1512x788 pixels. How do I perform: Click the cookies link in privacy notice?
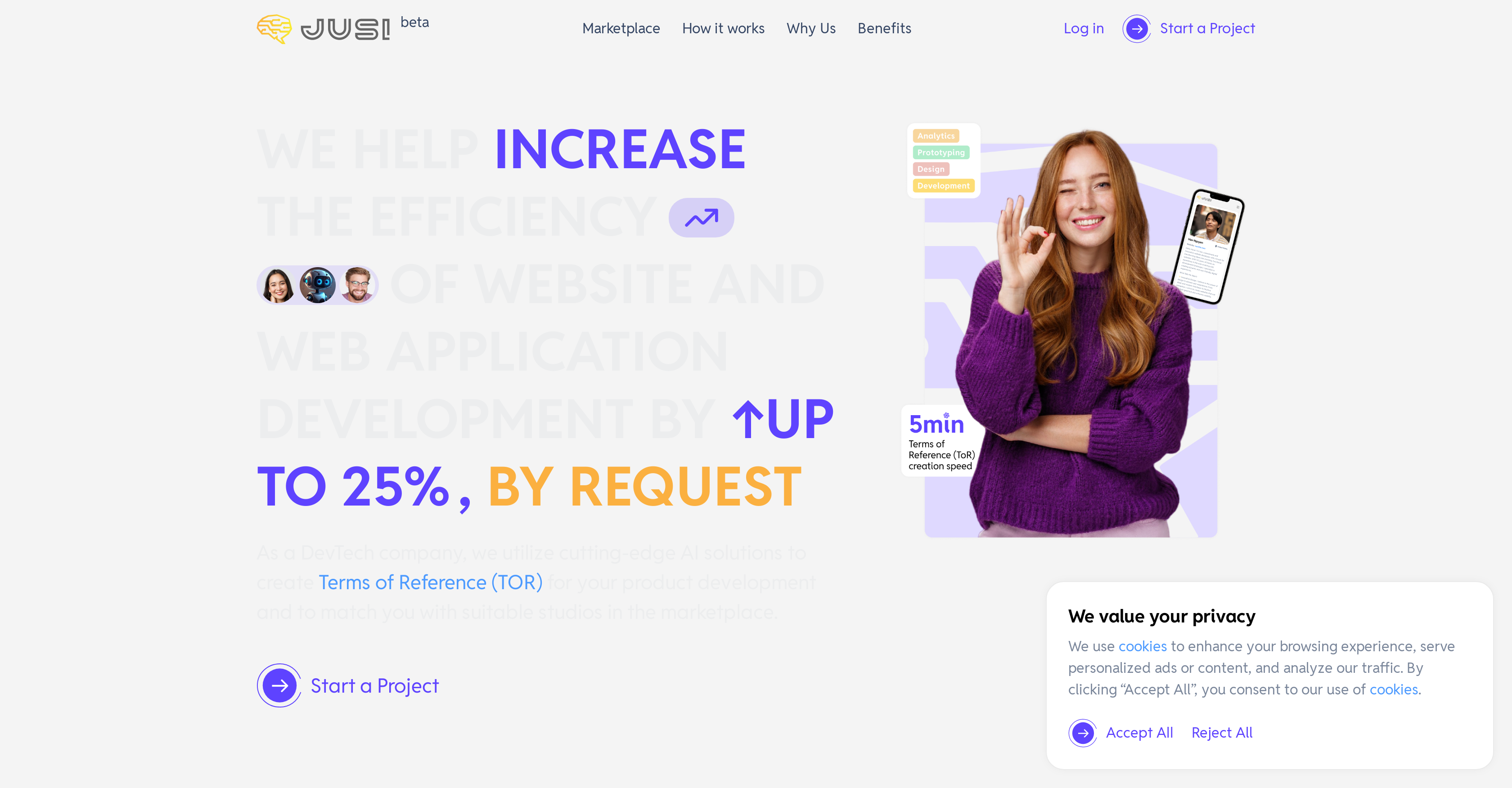pyautogui.click(x=1142, y=646)
